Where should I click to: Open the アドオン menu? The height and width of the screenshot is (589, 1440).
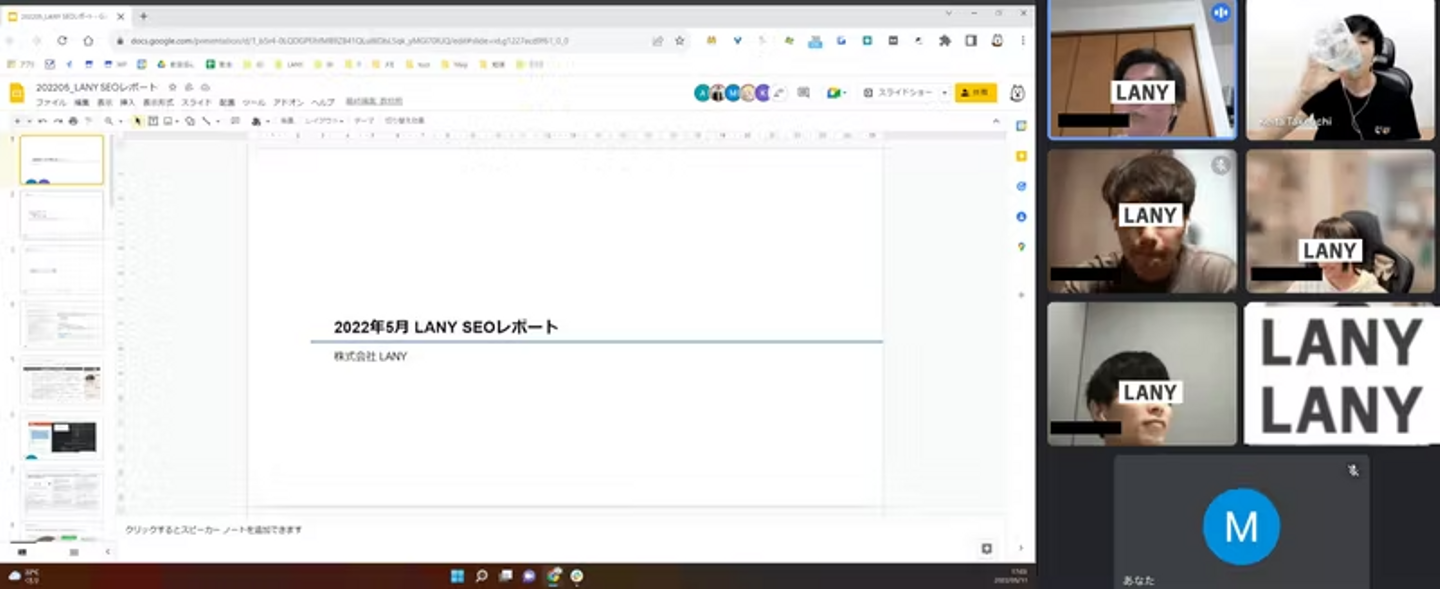[x=289, y=103]
